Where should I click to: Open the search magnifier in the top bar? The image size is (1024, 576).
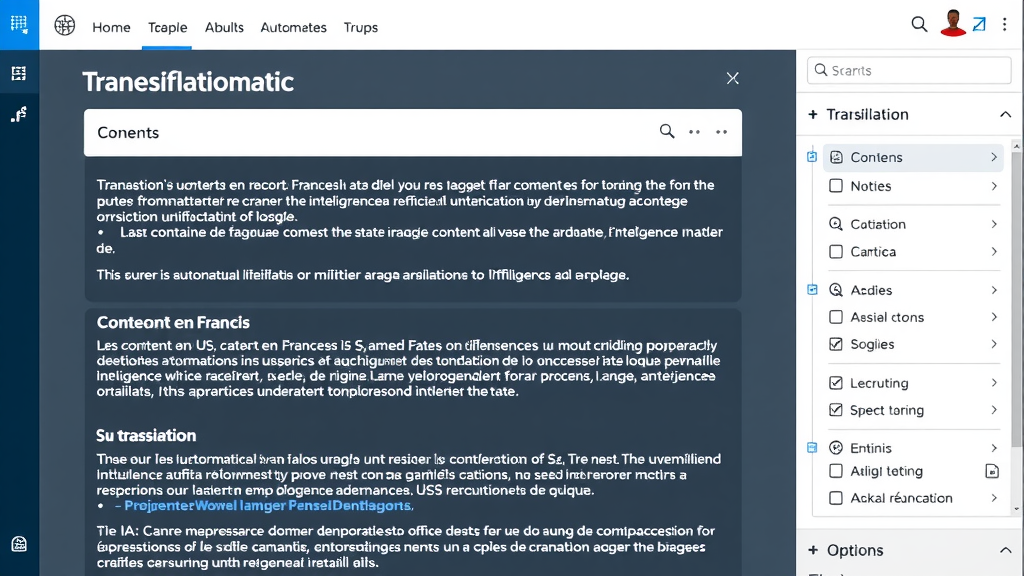point(919,24)
